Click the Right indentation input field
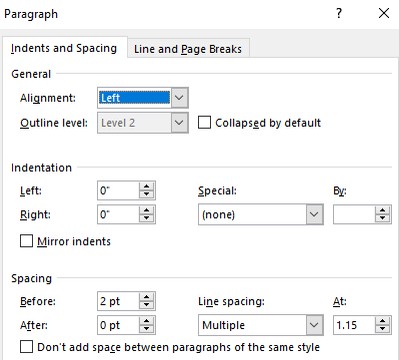This screenshot has height=360, width=399. tap(118, 214)
